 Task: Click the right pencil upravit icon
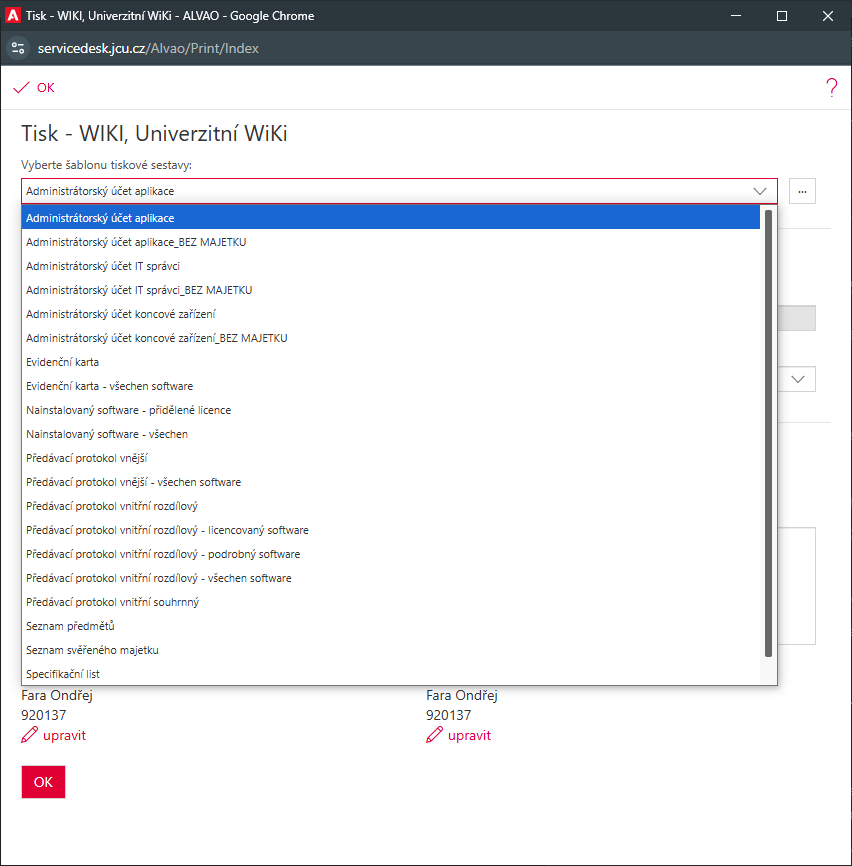(435, 736)
